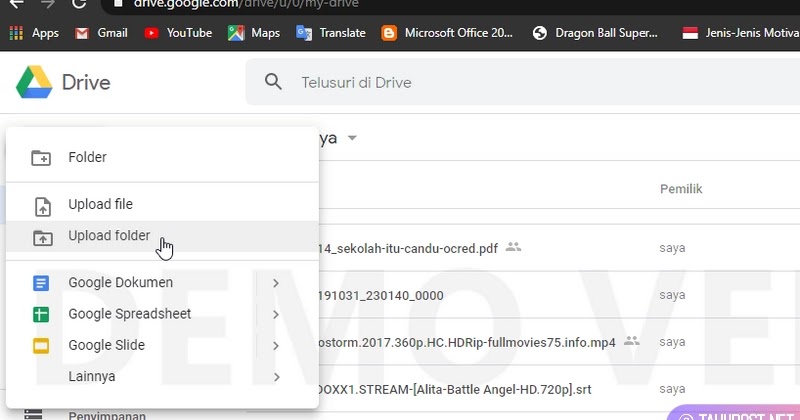Viewport: 800px width, 420px height.
Task: Click the shared icon beside the mp4 file
Action: tap(632, 340)
